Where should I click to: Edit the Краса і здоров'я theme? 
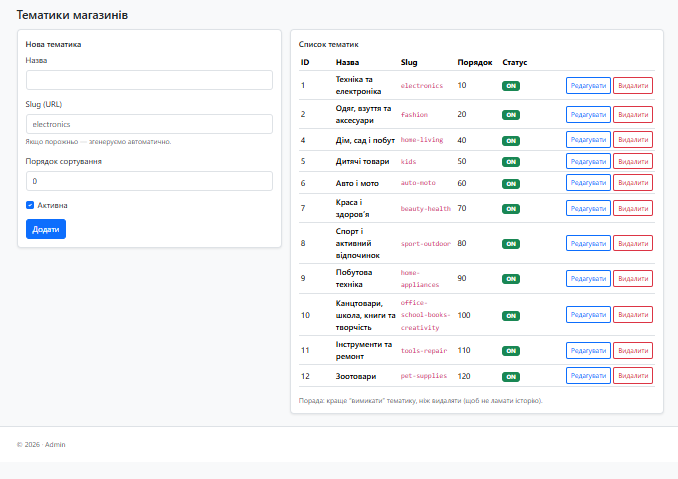[x=588, y=208]
